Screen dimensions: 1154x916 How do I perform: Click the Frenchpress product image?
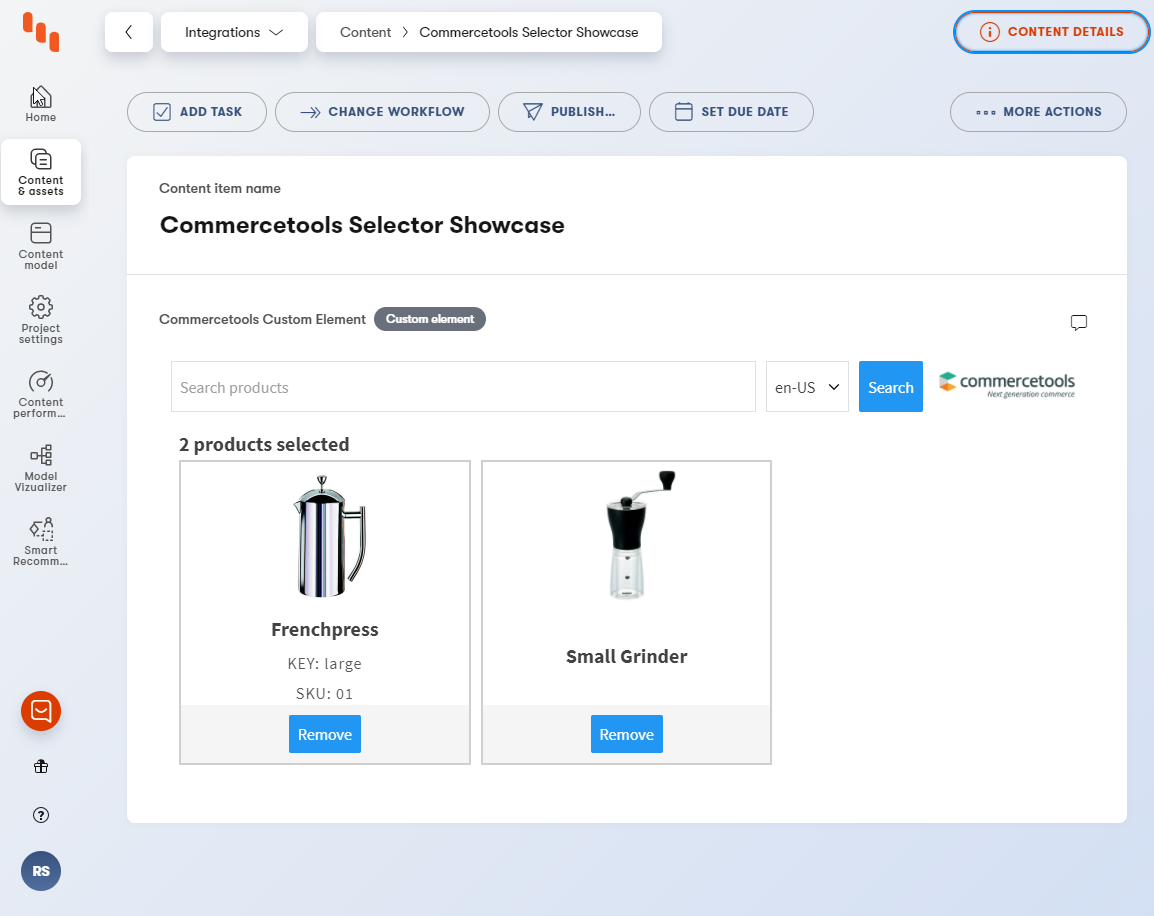[x=329, y=536]
